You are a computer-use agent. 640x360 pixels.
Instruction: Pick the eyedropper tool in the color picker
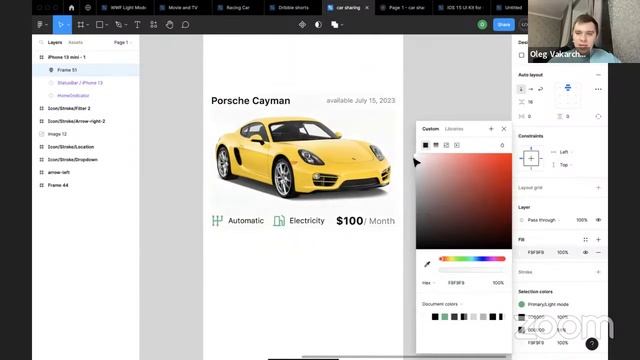click(427, 264)
